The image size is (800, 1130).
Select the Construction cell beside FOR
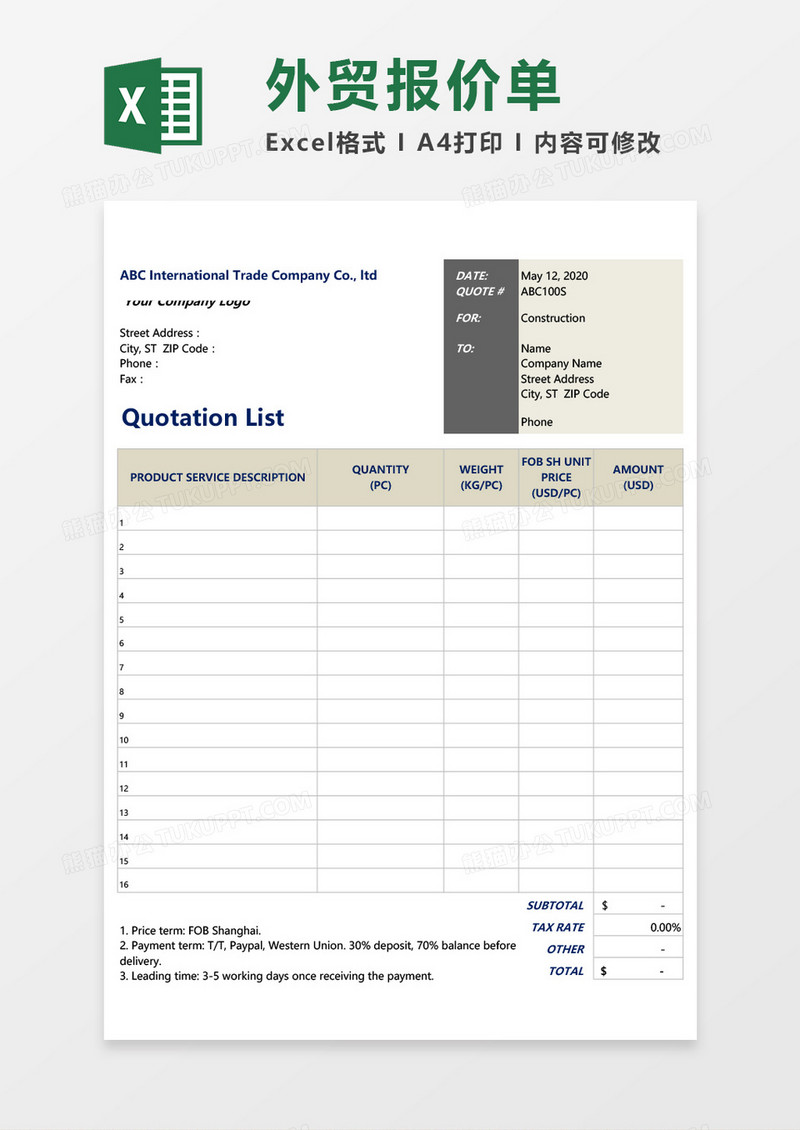tap(553, 318)
